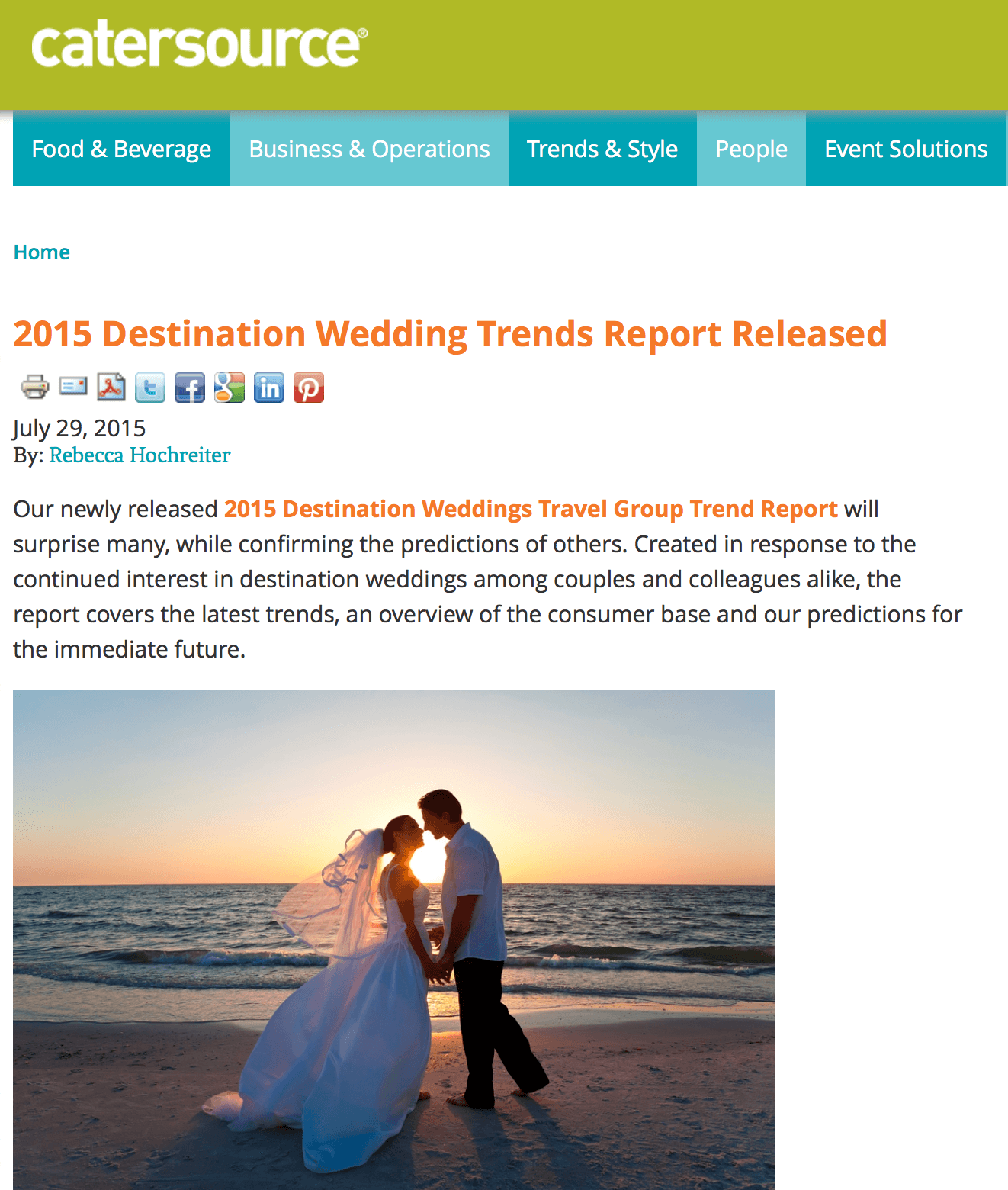Open the Trends & Style menu
This screenshot has height=1190, width=1008.
point(602,149)
